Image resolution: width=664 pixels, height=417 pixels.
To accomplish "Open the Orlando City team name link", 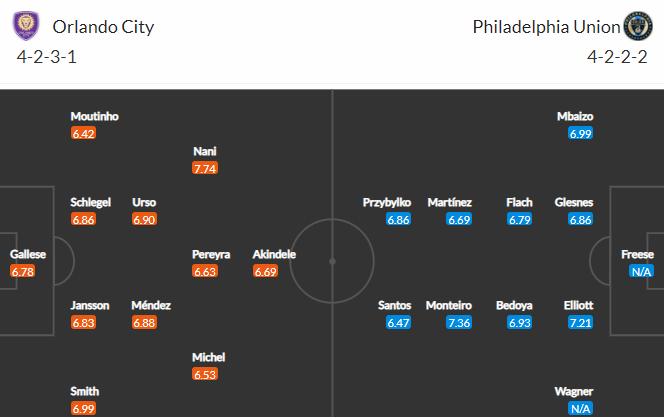I will [103, 27].
